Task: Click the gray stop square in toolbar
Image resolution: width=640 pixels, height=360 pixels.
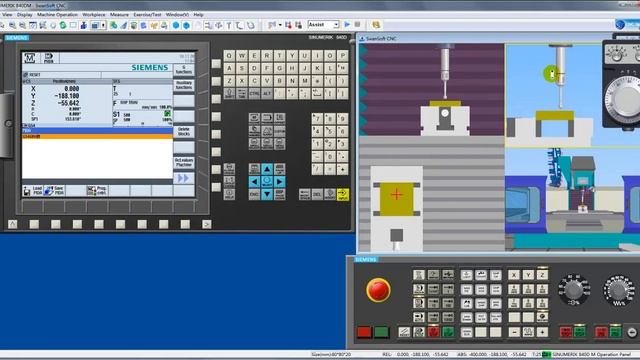Action: 358,25
